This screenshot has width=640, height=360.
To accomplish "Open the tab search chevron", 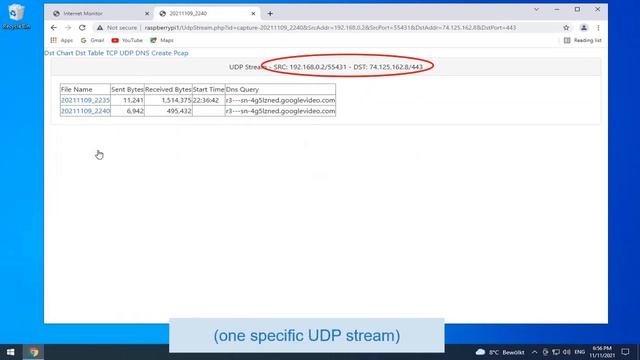I will coord(536,9).
